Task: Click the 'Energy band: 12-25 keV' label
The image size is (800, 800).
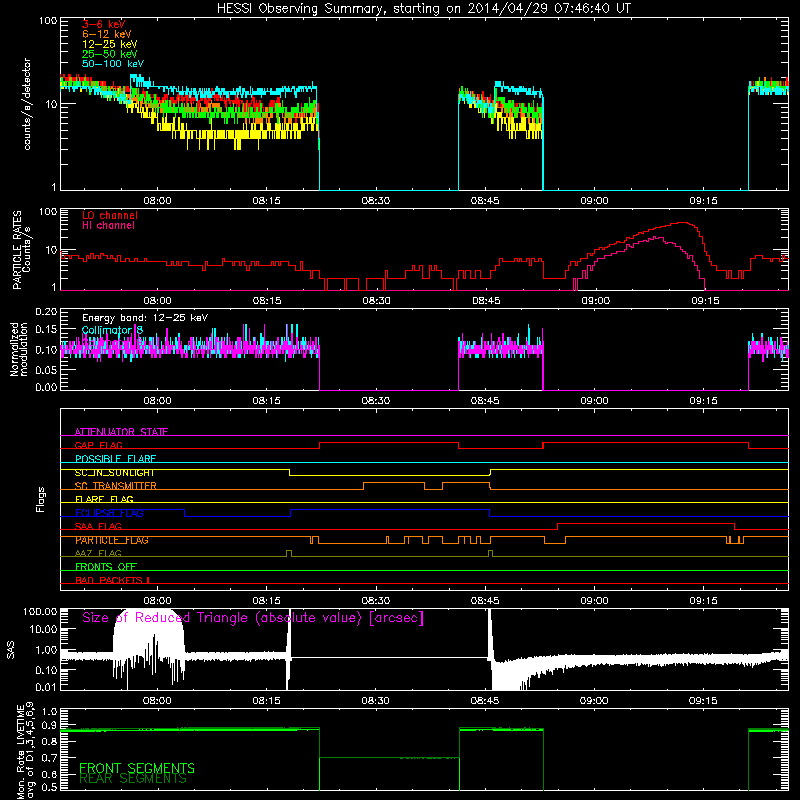Action: [x=145, y=318]
